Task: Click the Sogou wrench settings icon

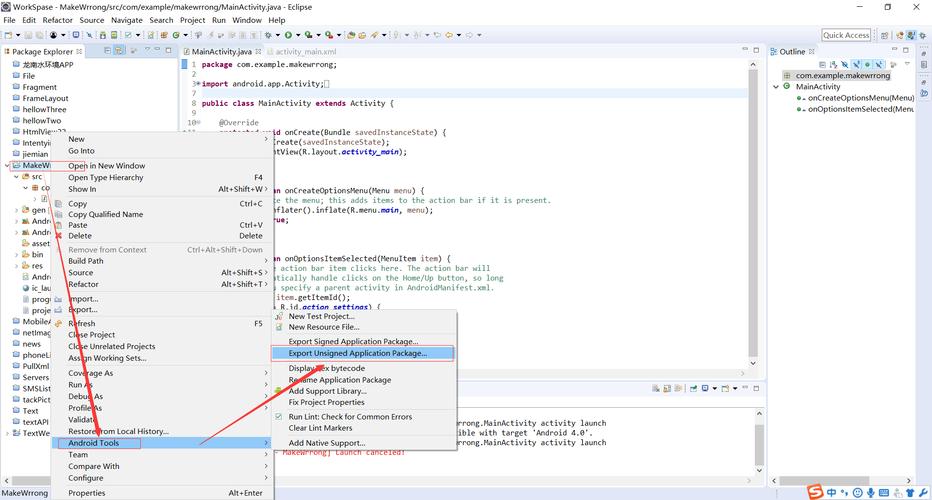Action: 923,492
